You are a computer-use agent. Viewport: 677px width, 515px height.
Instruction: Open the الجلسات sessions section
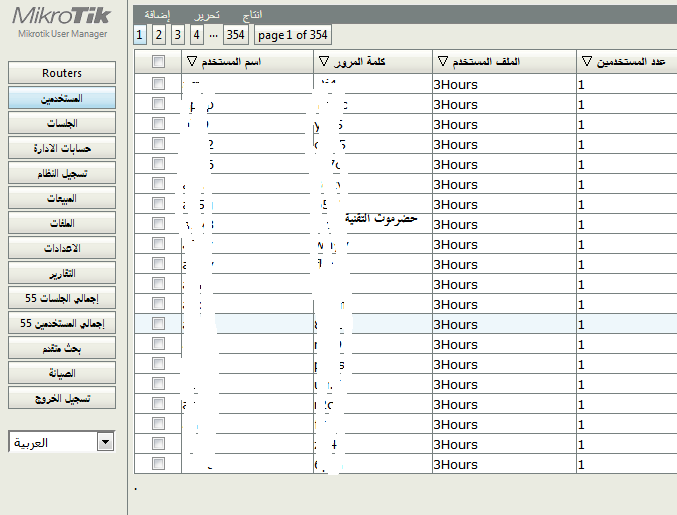click(x=62, y=123)
